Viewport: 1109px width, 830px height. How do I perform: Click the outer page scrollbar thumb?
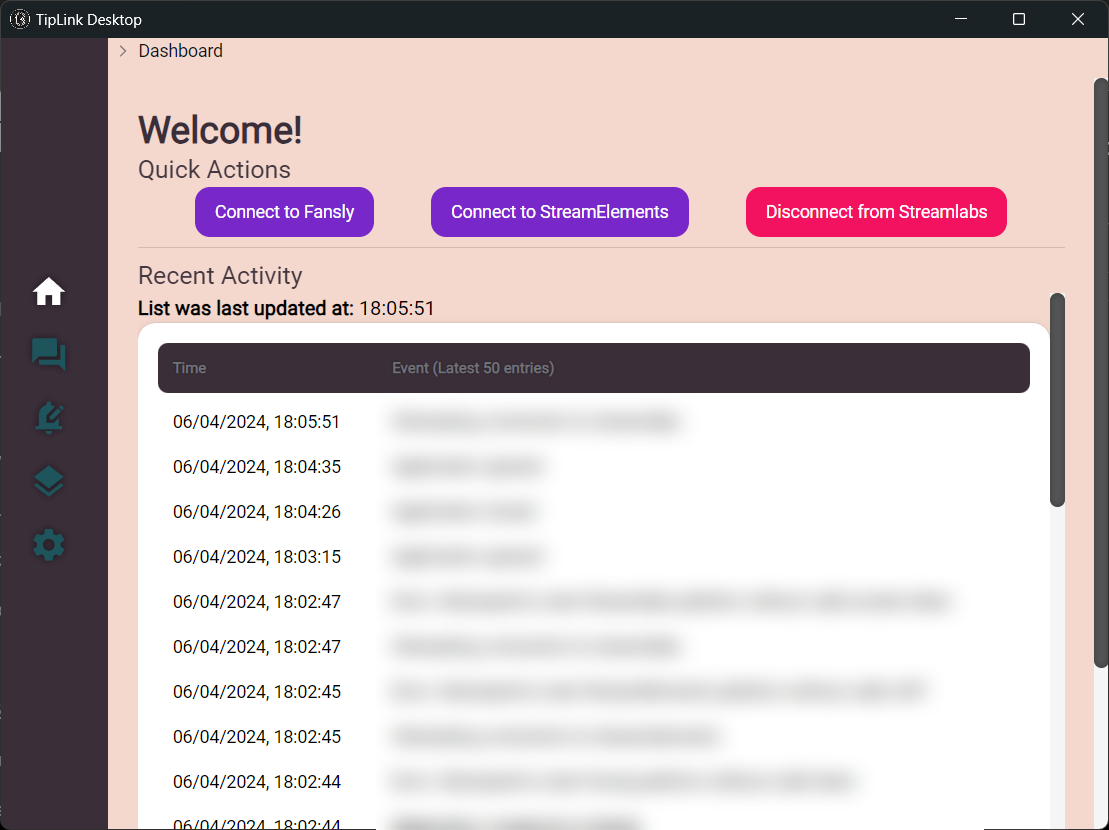point(1101,373)
